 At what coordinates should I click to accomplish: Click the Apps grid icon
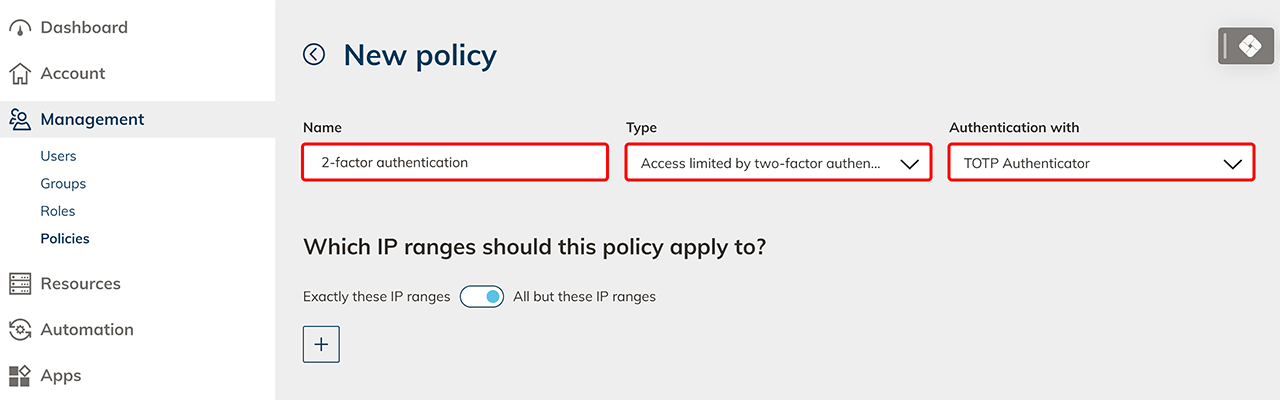[20, 376]
